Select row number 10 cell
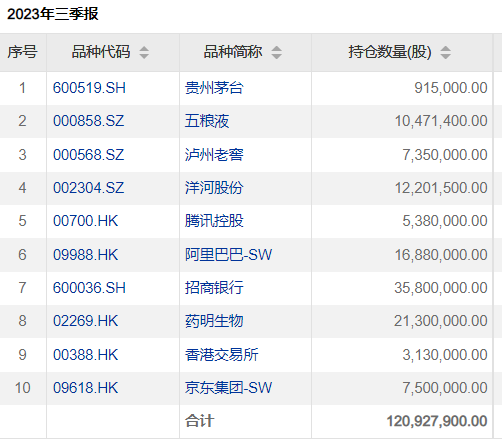The height and width of the screenshot is (447, 502). click(23, 388)
